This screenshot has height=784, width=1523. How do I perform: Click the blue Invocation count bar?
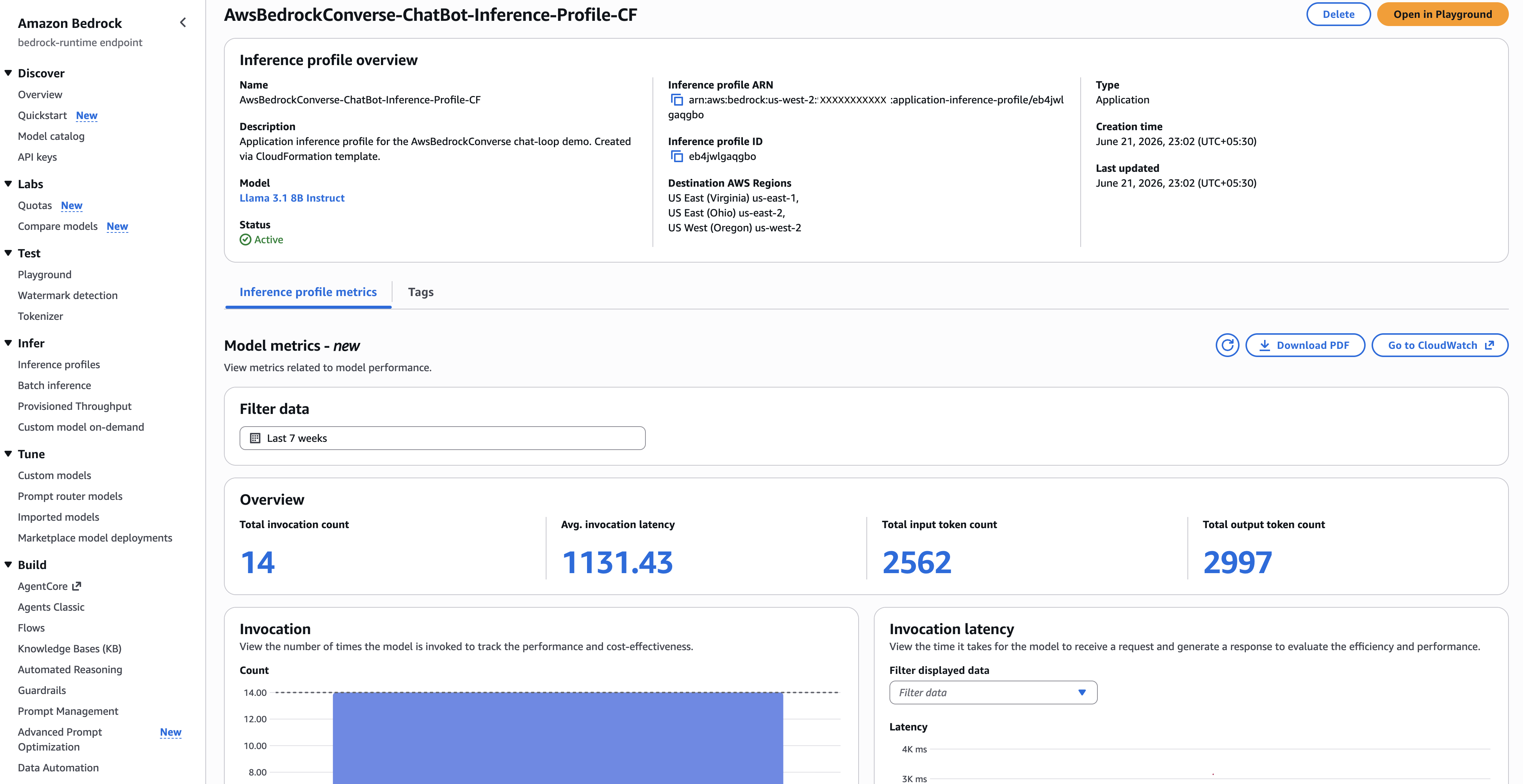click(x=558, y=738)
